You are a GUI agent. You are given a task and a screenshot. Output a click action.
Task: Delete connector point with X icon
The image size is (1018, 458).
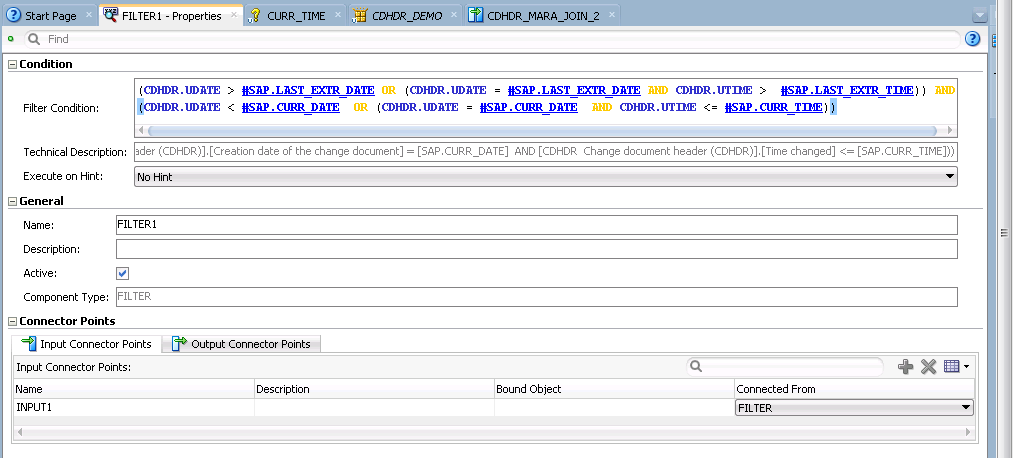[928, 367]
